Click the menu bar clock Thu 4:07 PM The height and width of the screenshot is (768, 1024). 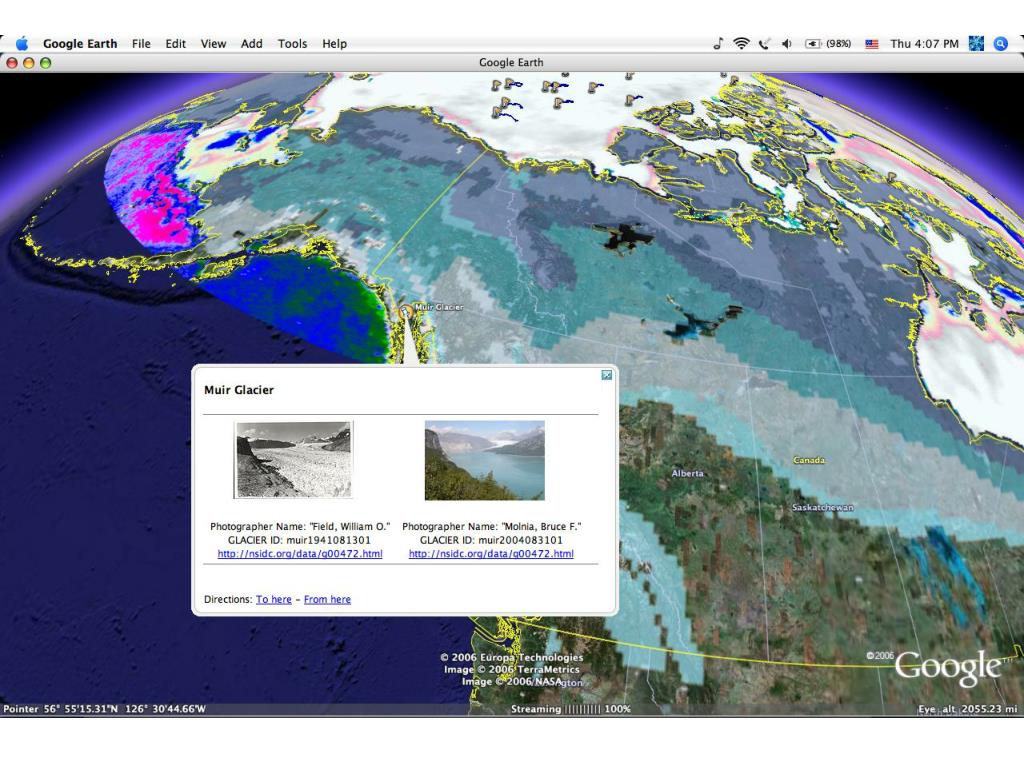(924, 44)
